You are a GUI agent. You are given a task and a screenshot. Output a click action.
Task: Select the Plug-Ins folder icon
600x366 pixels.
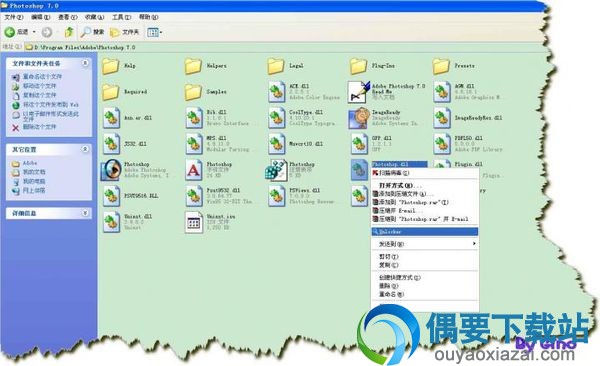pyautogui.click(x=359, y=66)
